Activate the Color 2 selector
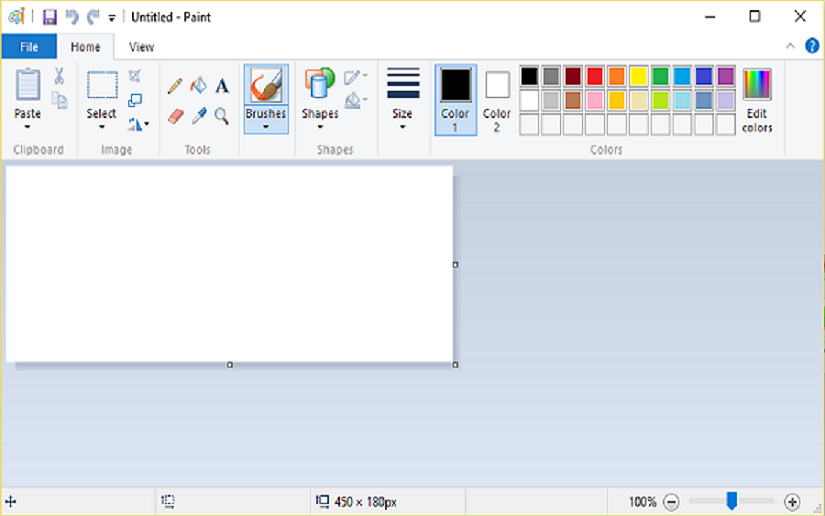Screen dimensions: 825x516 497,100
